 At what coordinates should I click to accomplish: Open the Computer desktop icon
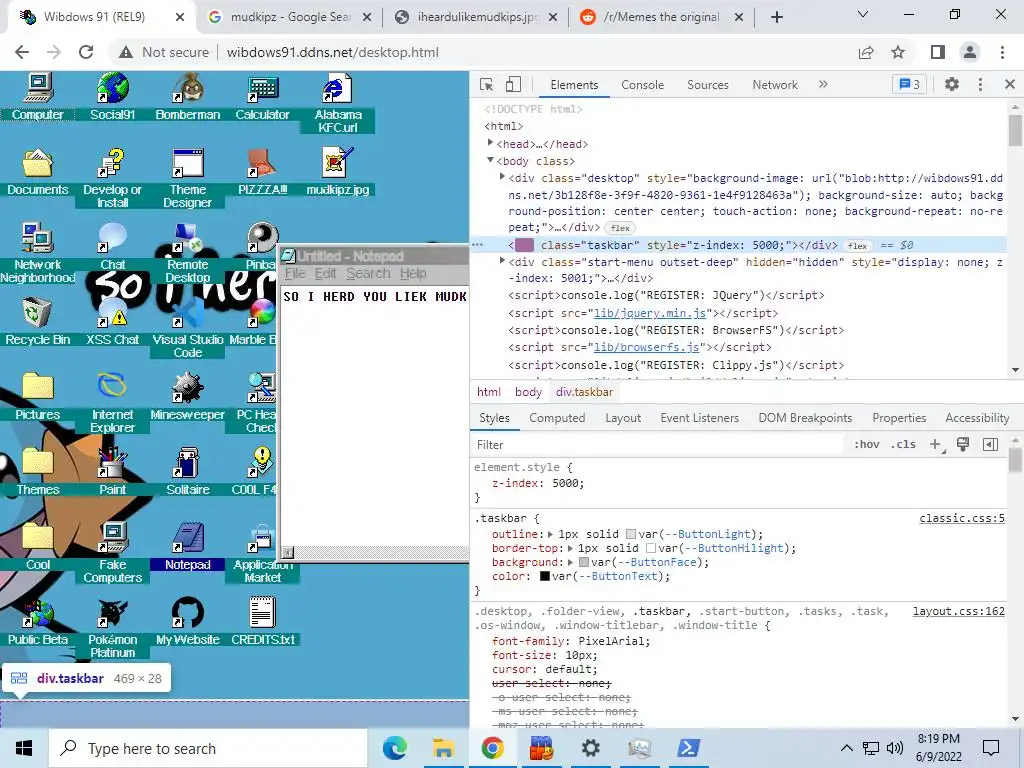[x=37, y=97]
